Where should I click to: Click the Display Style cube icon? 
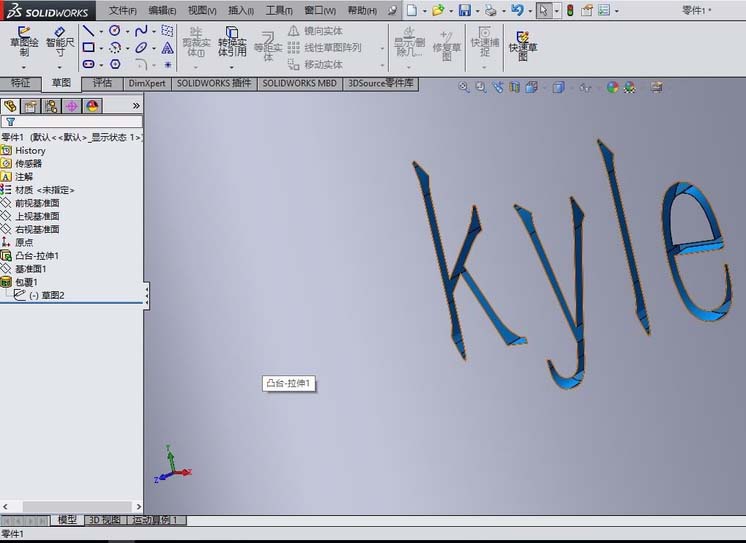pyautogui.click(x=559, y=87)
